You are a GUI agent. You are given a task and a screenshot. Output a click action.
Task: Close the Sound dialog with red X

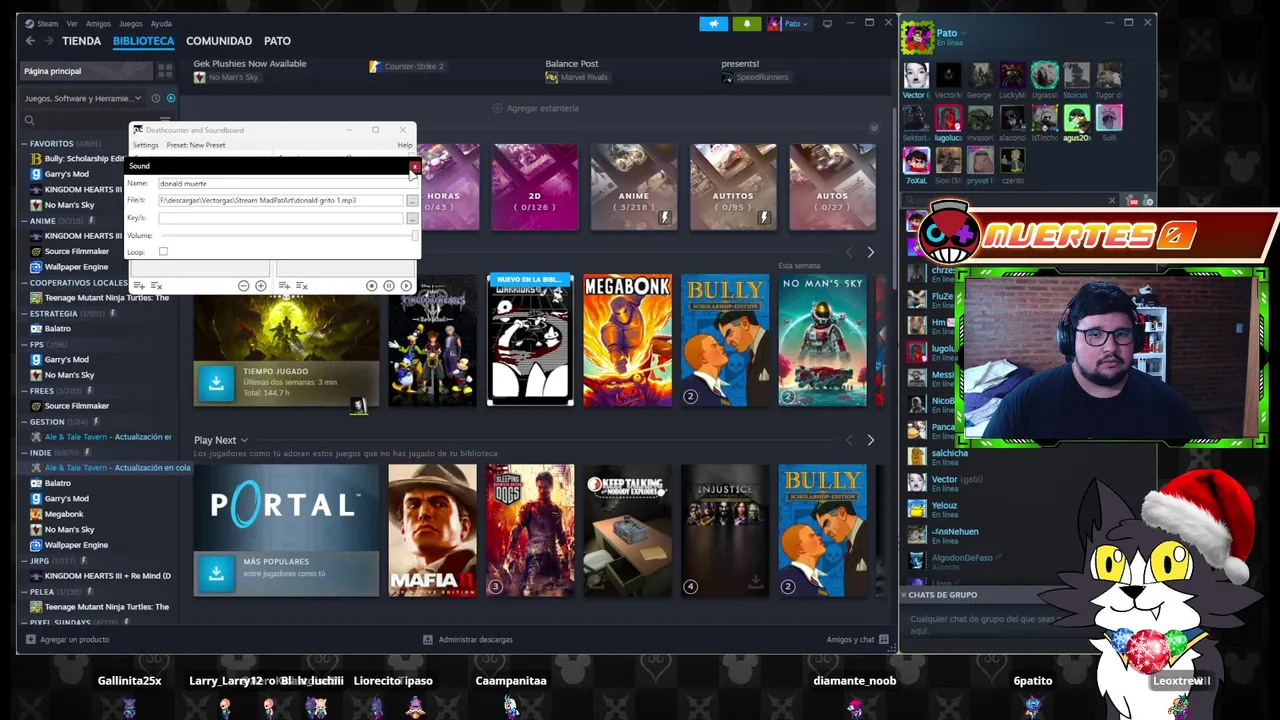(415, 166)
